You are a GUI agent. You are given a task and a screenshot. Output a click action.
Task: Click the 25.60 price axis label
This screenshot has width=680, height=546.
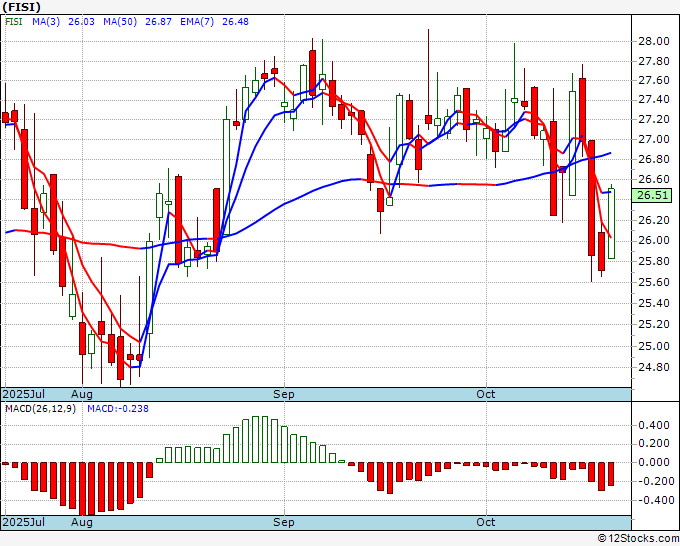[x=654, y=282]
